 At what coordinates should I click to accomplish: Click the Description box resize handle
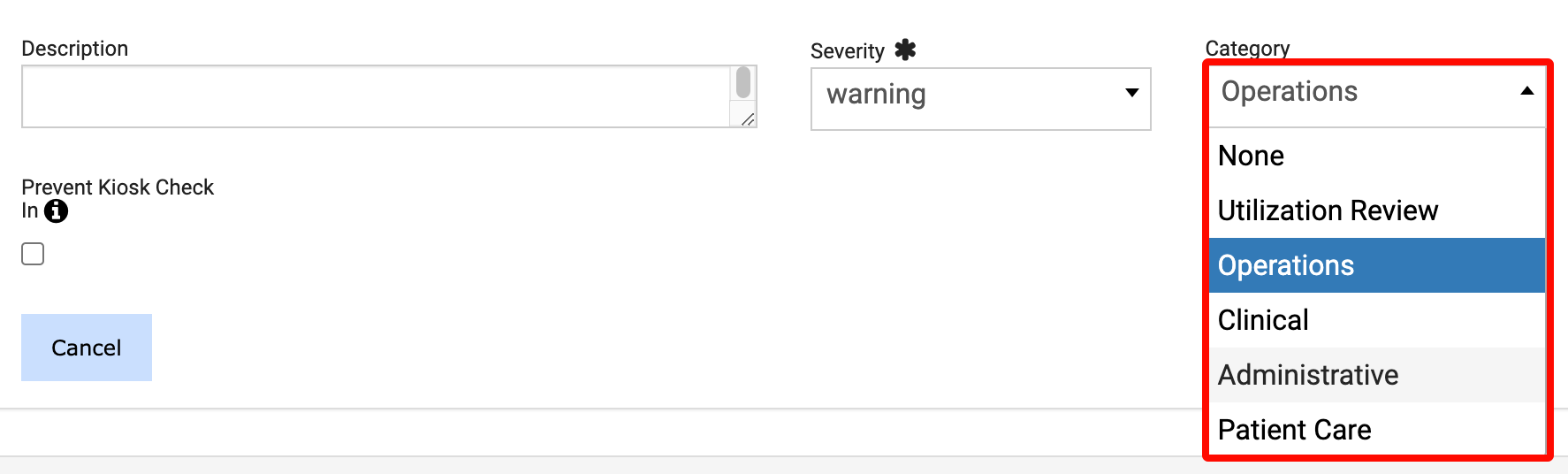tap(748, 119)
